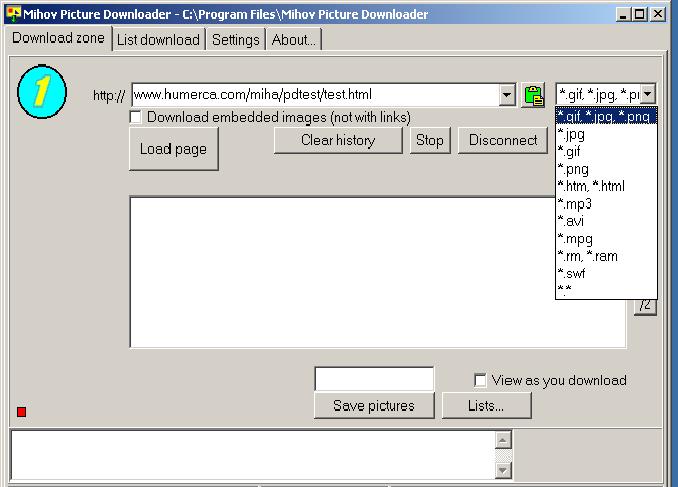Click the Clear history button
678x487 pixels.
point(338,140)
